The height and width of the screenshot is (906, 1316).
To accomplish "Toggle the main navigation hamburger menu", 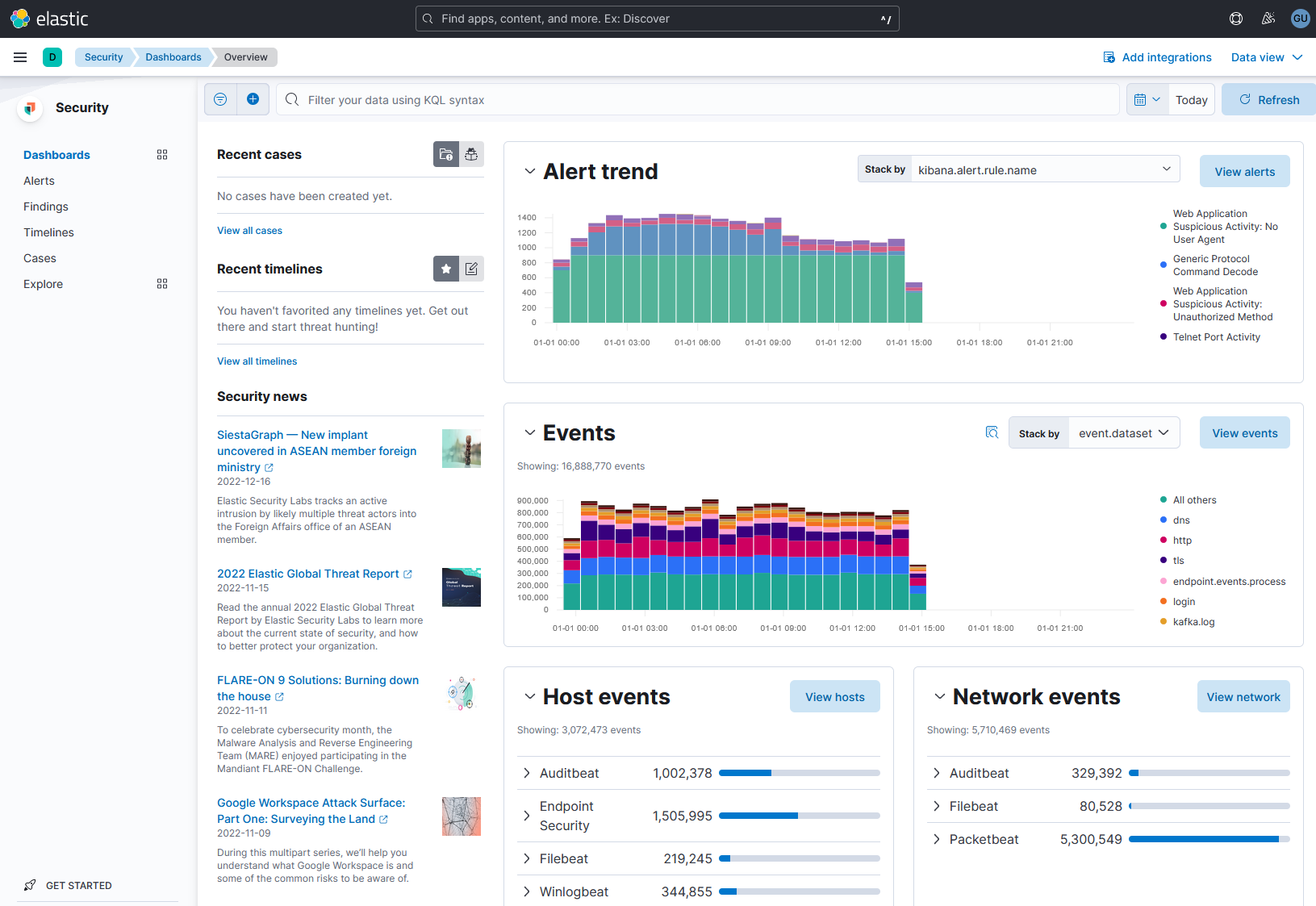I will (x=20, y=57).
